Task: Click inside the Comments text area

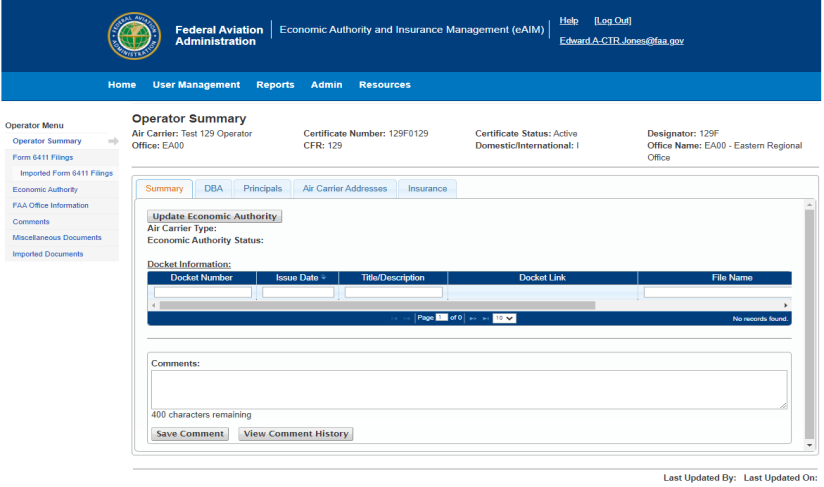Action: pyautogui.click(x=469, y=390)
